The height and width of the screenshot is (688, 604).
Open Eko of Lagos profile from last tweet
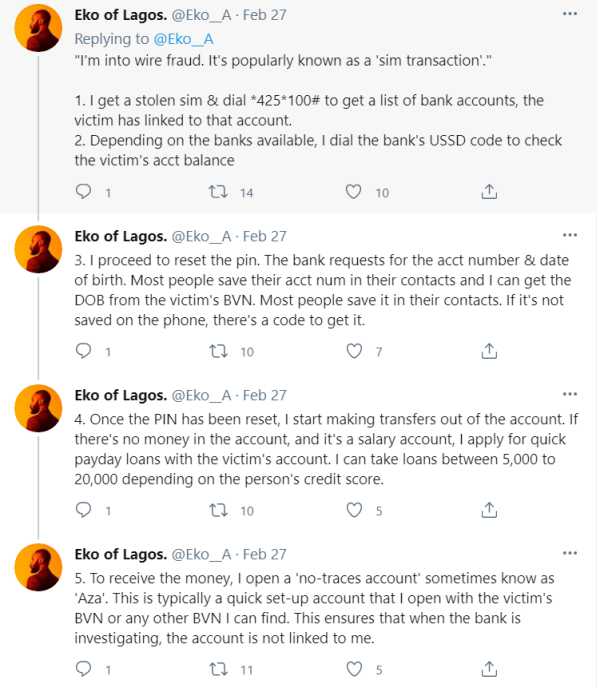pyautogui.click(x=118, y=553)
